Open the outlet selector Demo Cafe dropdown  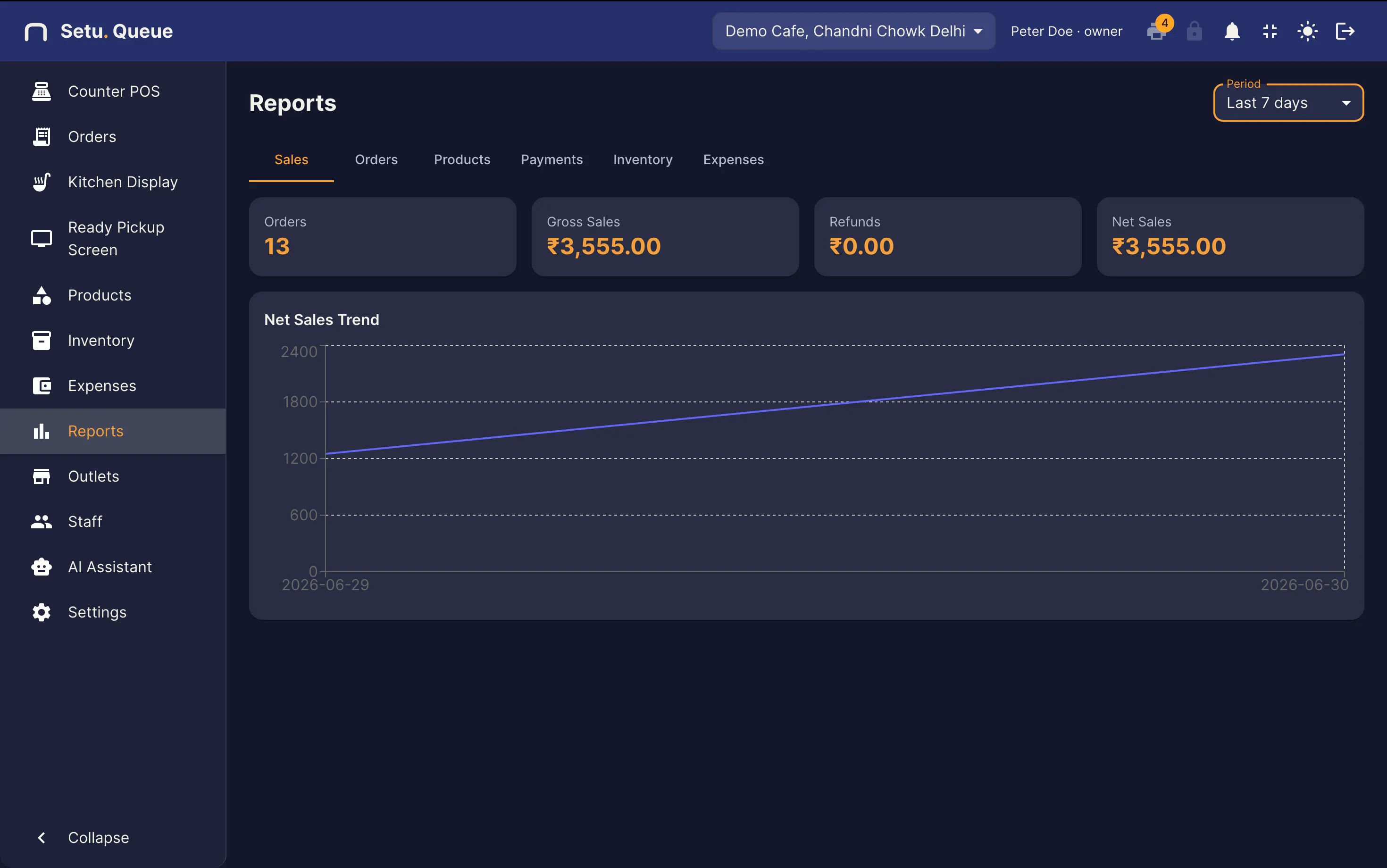point(854,31)
